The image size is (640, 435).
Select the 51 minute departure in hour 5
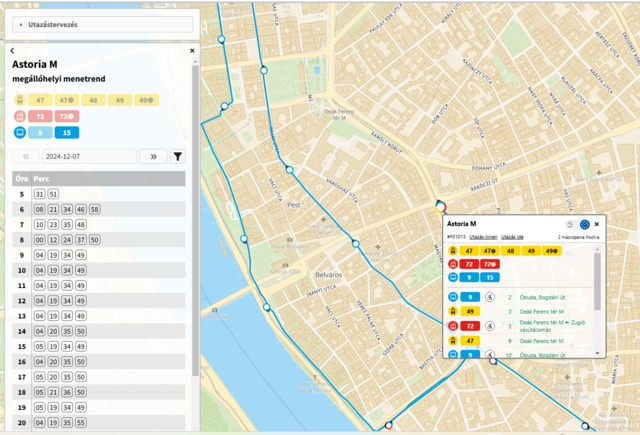(53, 194)
